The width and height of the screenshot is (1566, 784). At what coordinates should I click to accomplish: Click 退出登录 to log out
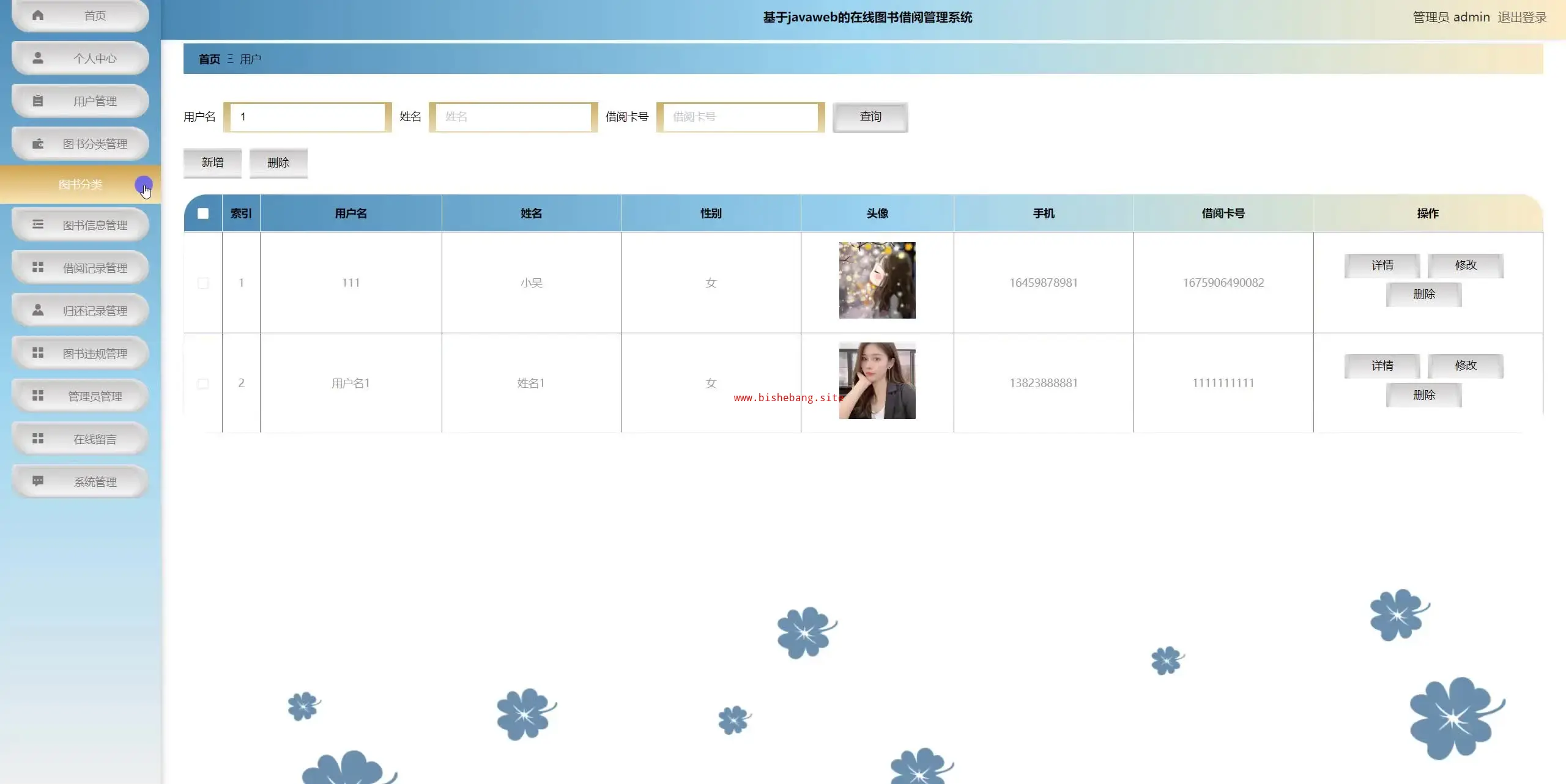coord(1521,17)
